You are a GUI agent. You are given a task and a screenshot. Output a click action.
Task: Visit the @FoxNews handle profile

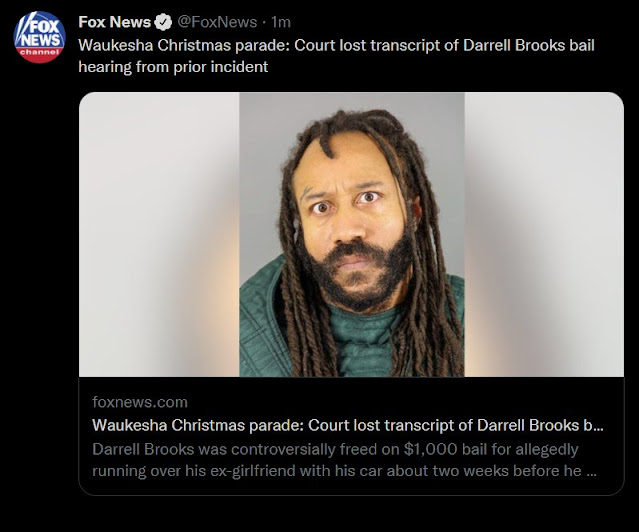pos(217,22)
